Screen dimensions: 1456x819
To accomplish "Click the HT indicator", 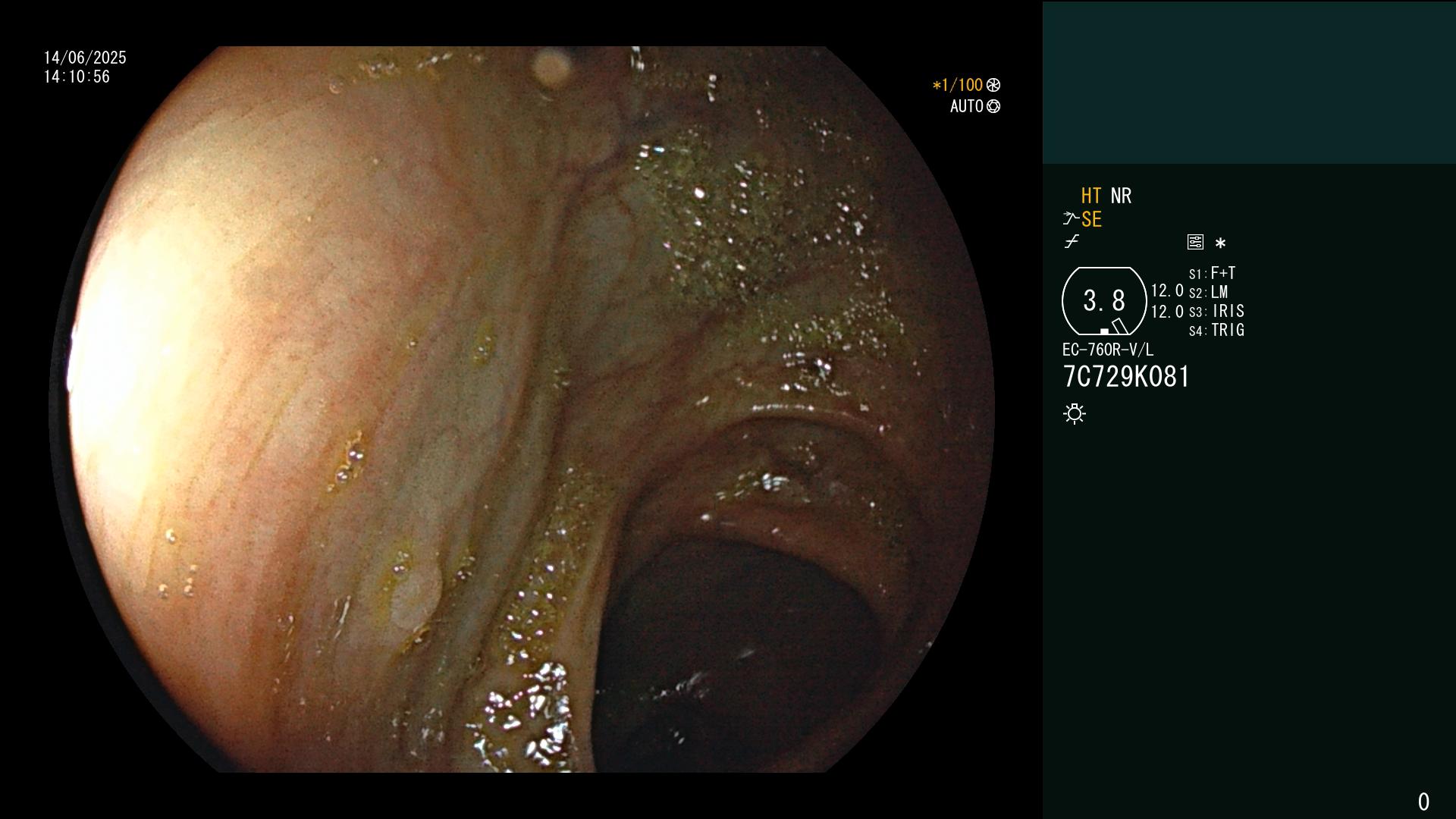I will 1091,196.
